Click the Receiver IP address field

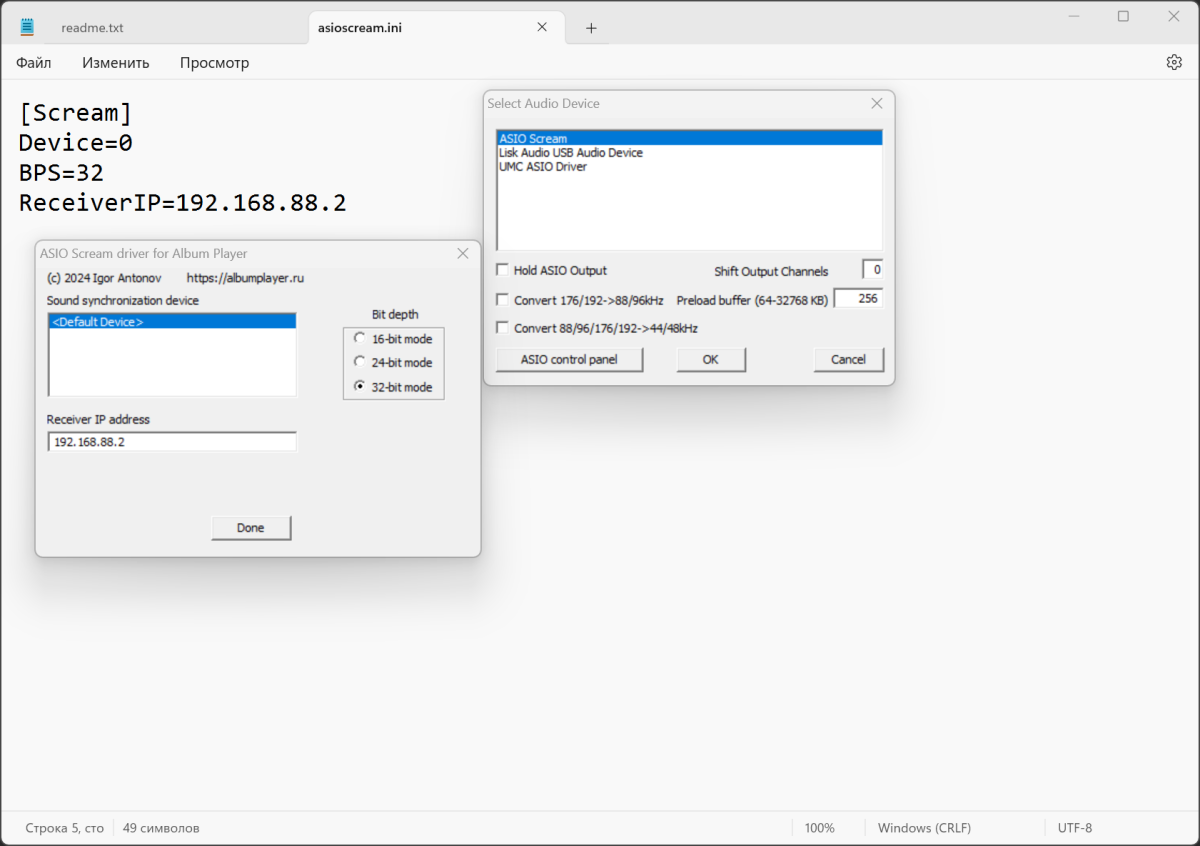[x=172, y=441]
